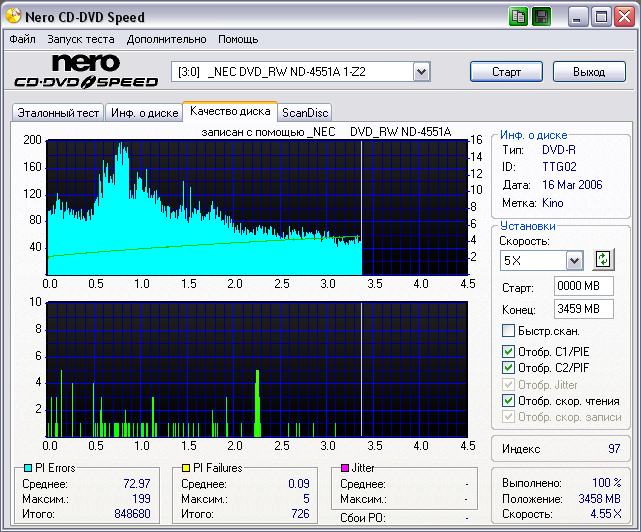641x532 pixels.
Task: Open the Запуск теста menu
Action: pyautogui.click(x=80, y=39)
